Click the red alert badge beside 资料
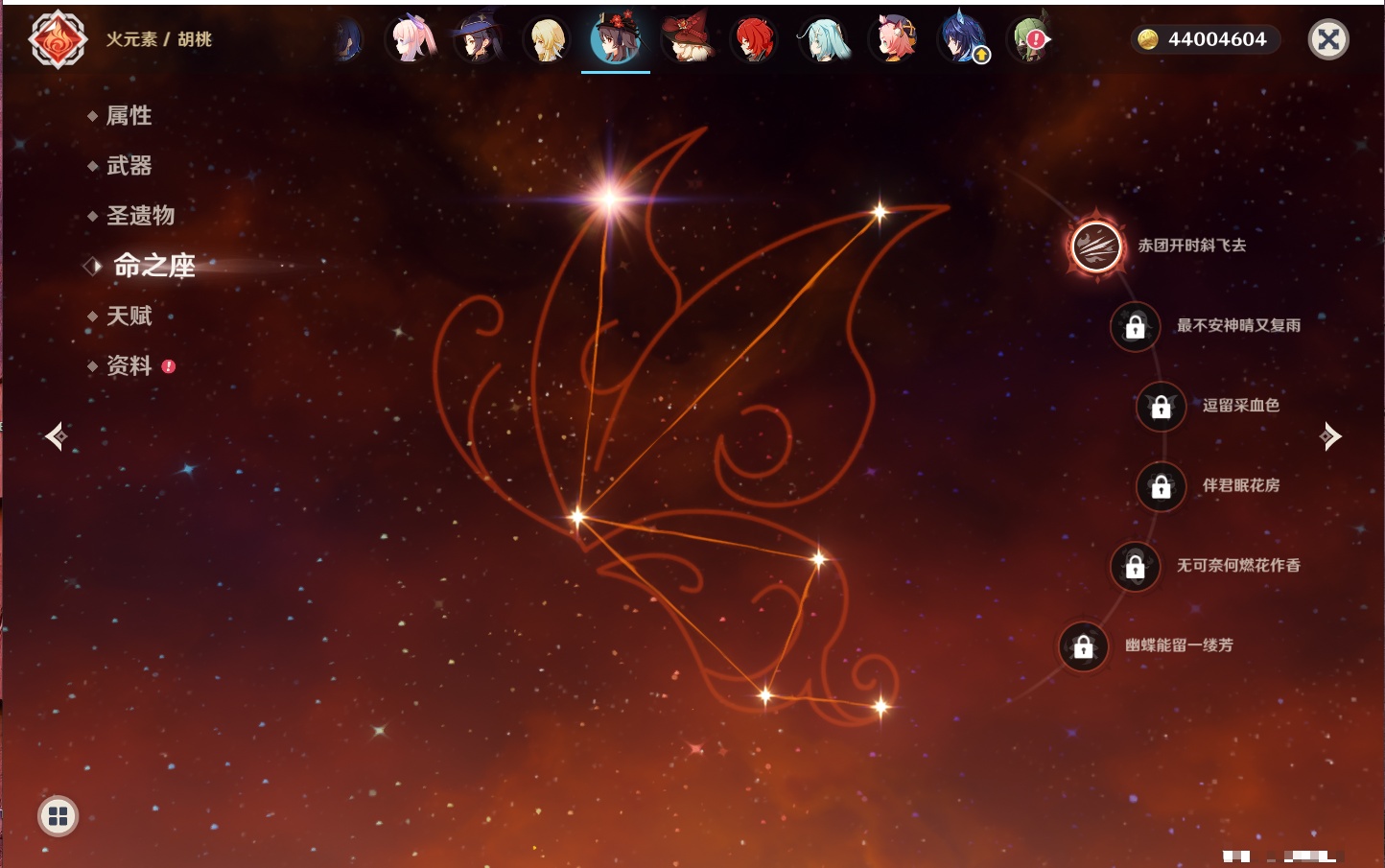The height and width of the screenshot is (868, 1385). coord(169,366)
